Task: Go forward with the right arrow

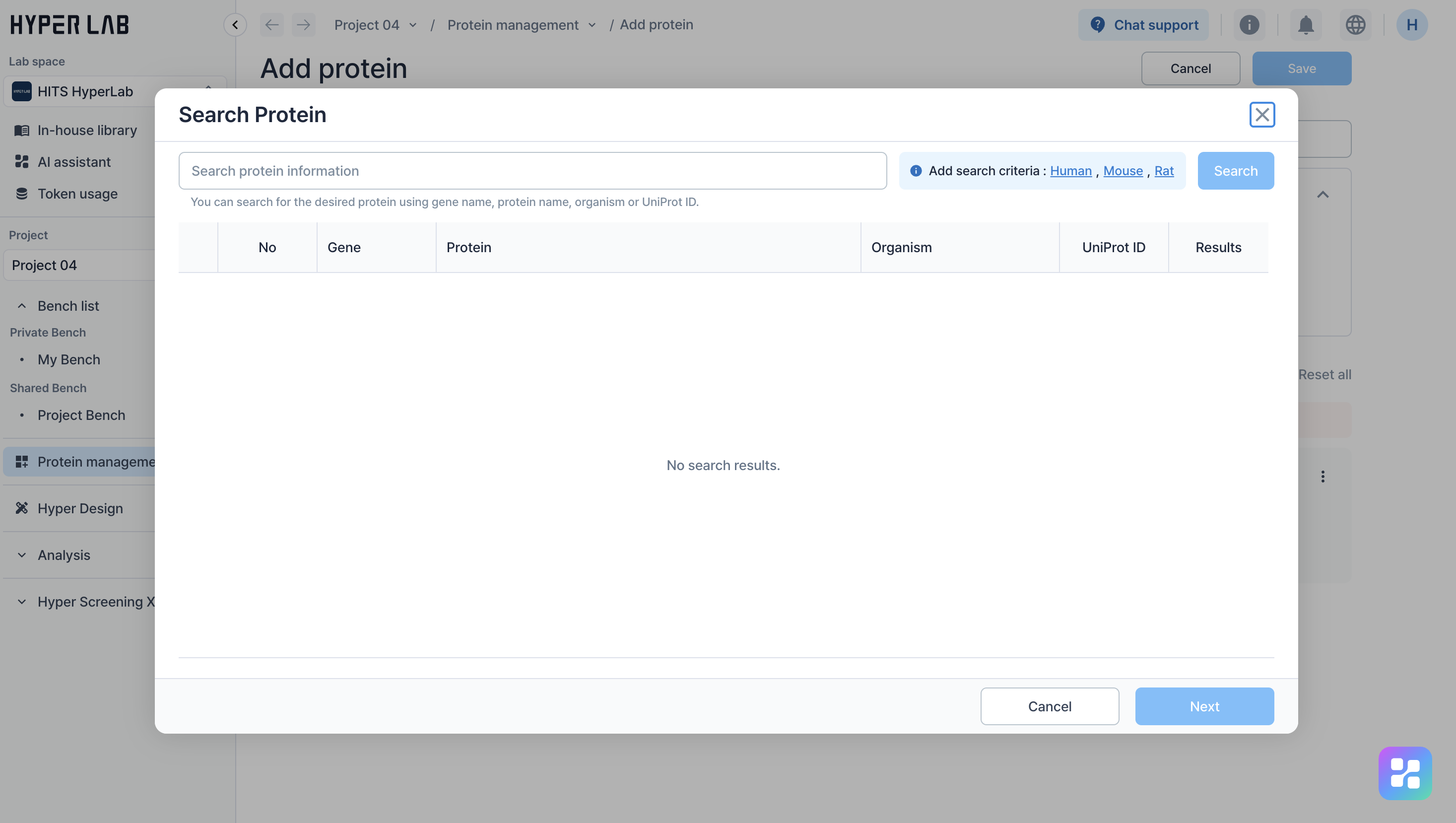Action: (304, 25)
